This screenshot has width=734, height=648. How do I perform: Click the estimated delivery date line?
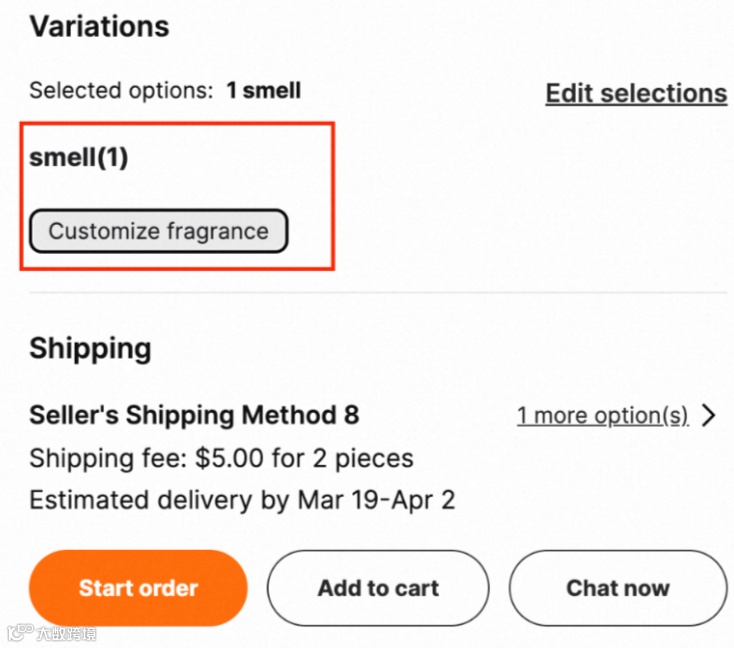pyautogui.click(x=242, y=500)
